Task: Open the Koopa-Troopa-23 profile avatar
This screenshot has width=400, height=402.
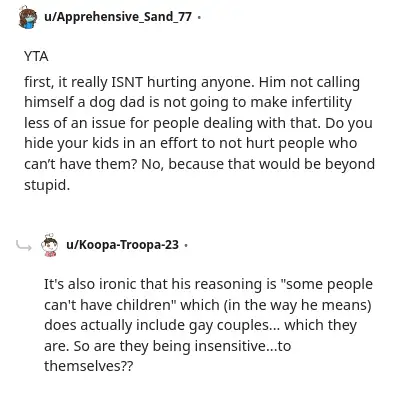Action: click(x=49, y=245)
